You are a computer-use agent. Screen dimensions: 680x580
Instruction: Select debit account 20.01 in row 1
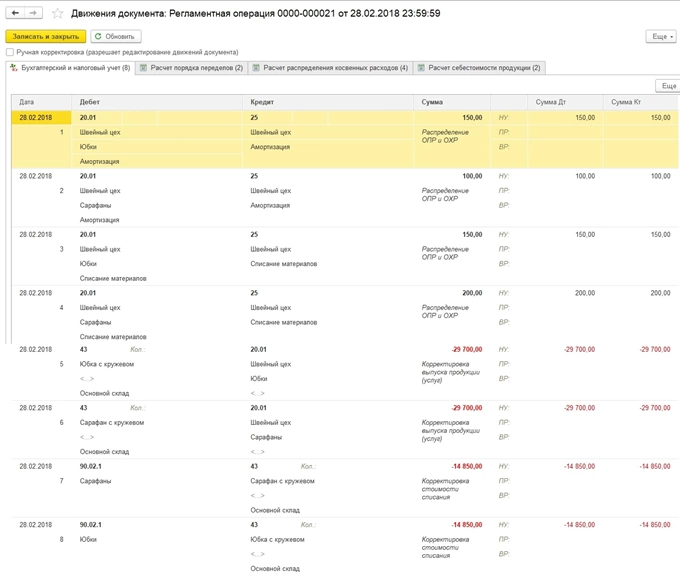pyautogui.click(x=88, y=118)
